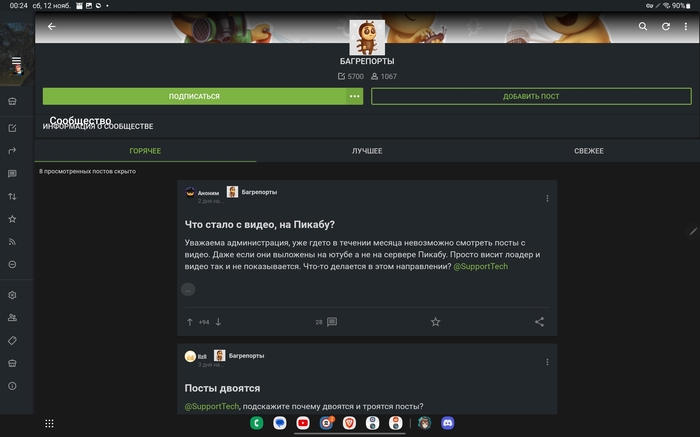Launch Brave browser from the taskbar
The height and width of the screenshot is (437, 700).
[x=350, y=423]
